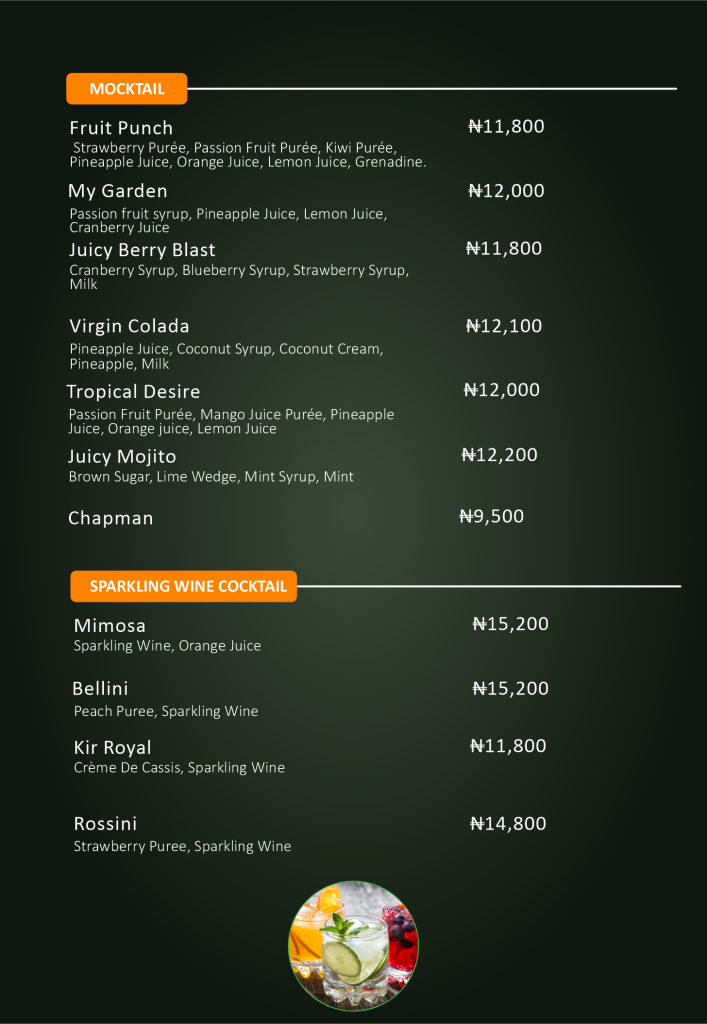This screenshot has width=707, height=1024.
Task: Select the Tropical Desire drink
Action: point(133,392)
